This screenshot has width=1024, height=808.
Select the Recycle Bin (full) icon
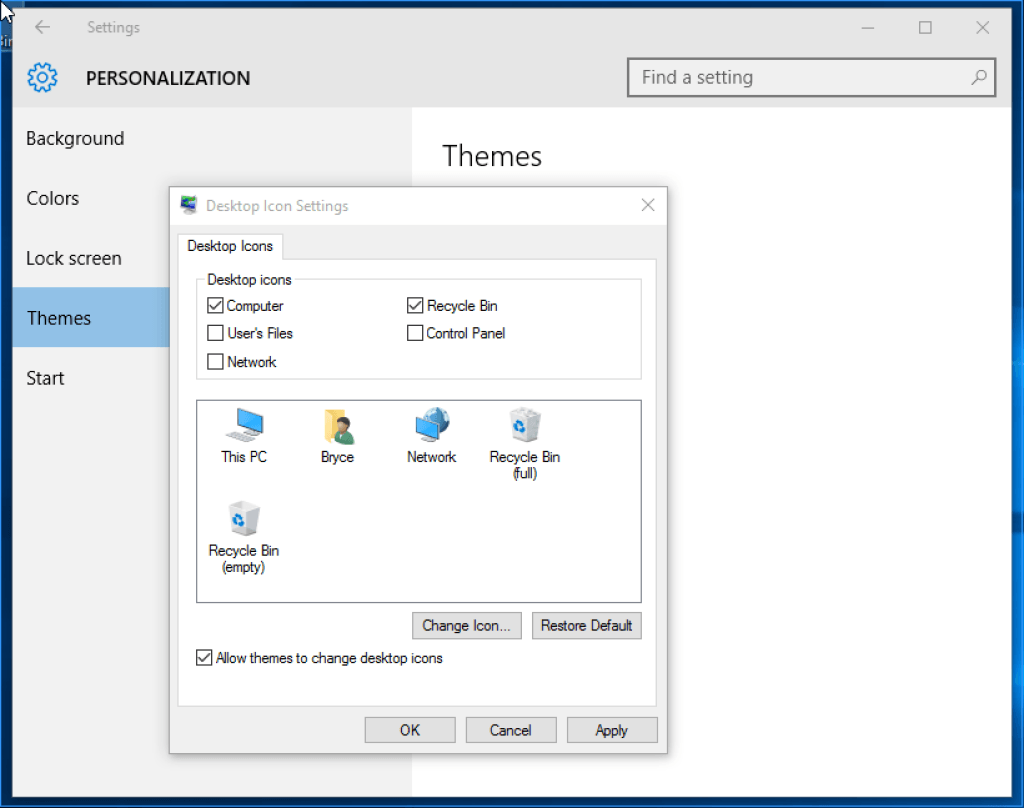coord(524,426)
